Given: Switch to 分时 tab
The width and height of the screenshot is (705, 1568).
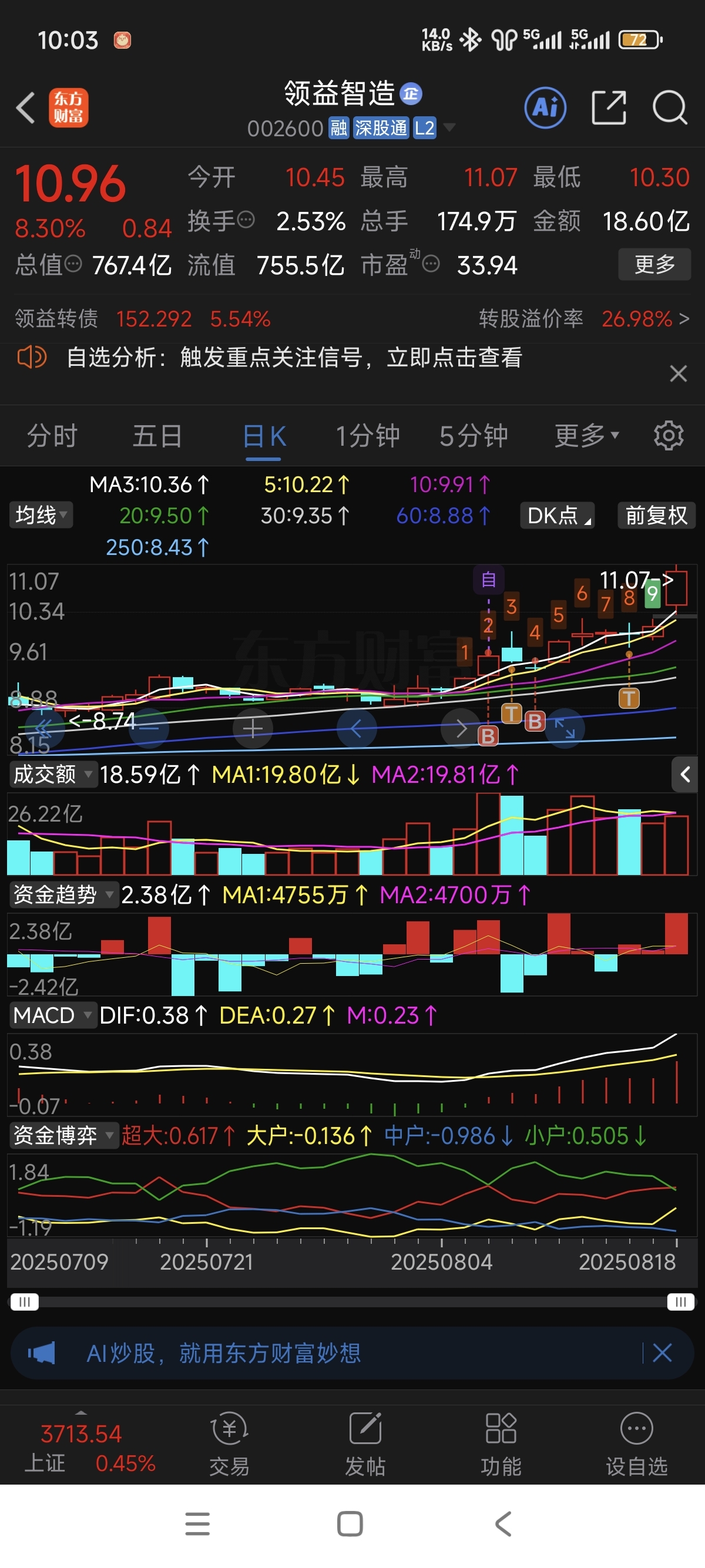Looking at the screenshot, I should [x=52, y=436].
